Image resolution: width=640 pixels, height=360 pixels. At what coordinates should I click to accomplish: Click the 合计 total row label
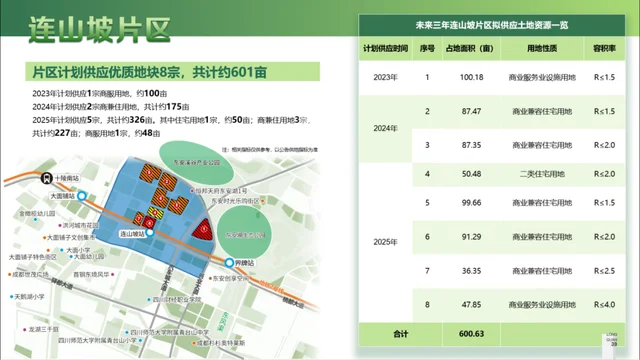pos(400,334)
